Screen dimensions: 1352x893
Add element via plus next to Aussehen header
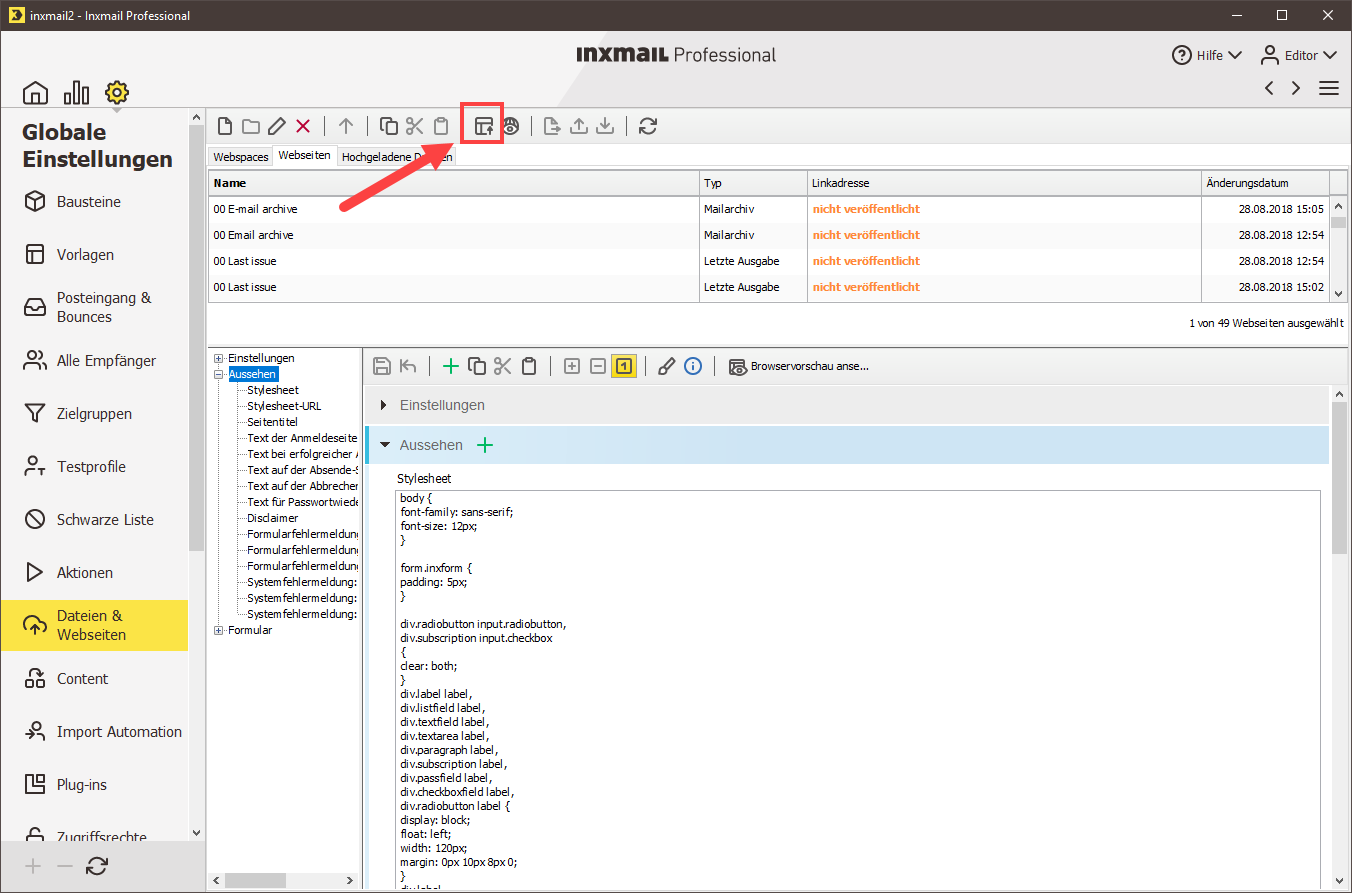[485, 445]
